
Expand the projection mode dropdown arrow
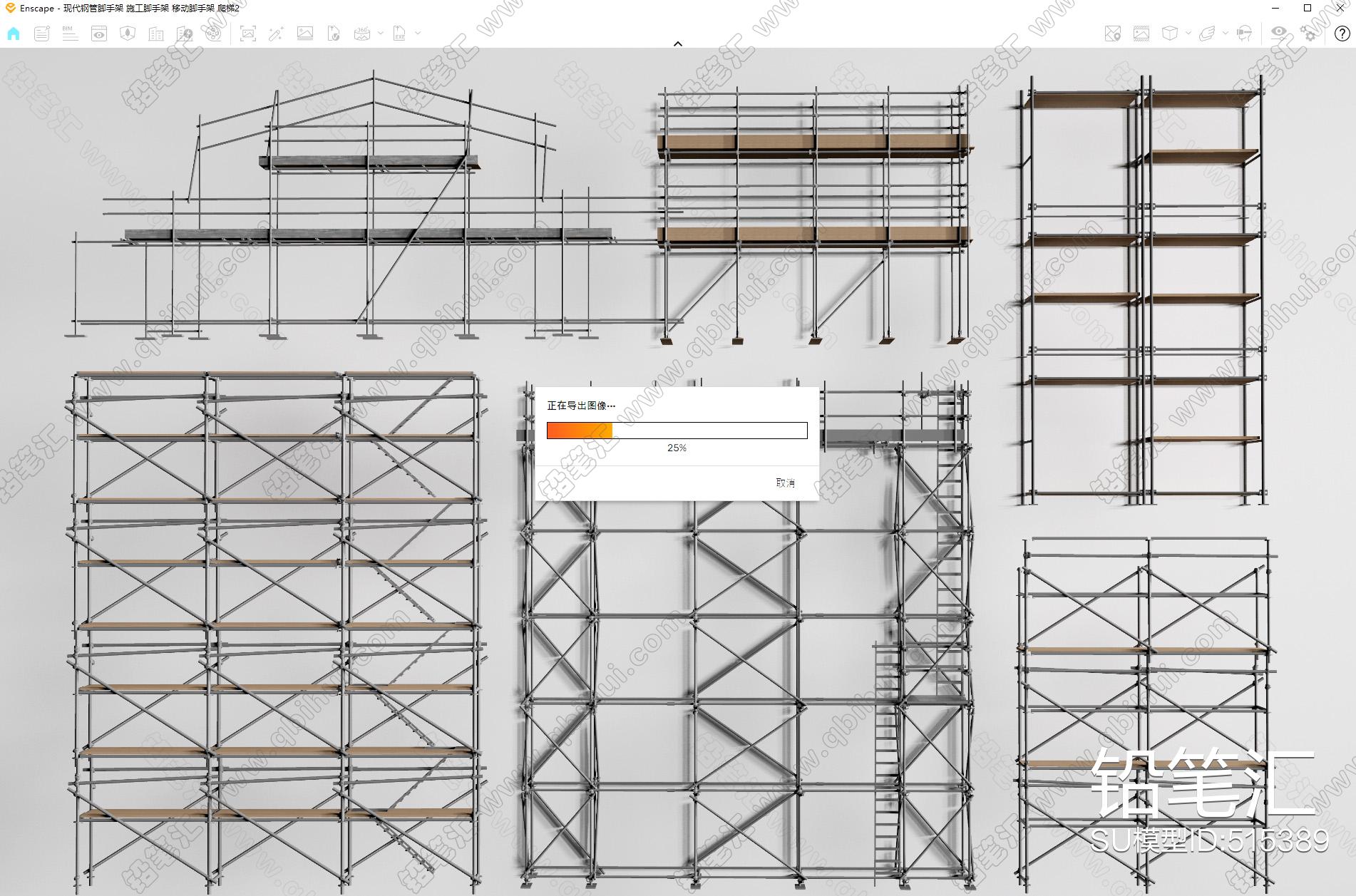point(1188,34)
